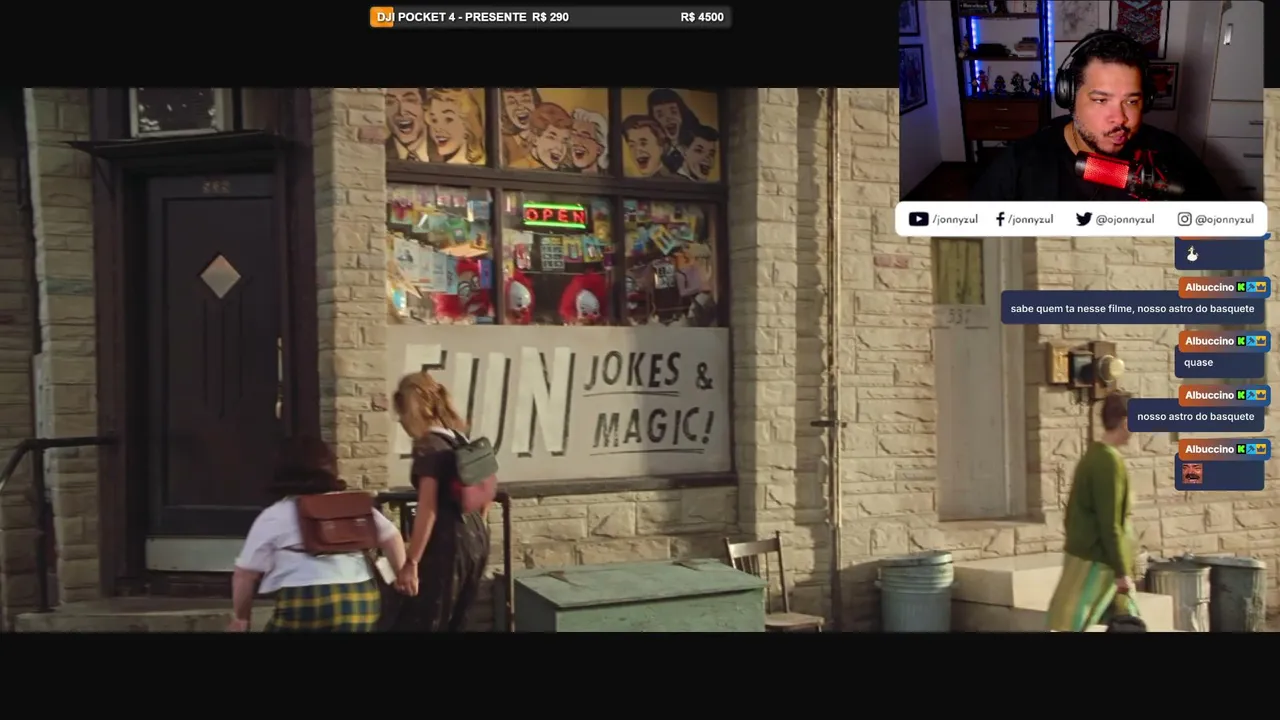The image size is (1280, 720).
Task: Click the chat message 'sabe quem ta nesse filme, nosso astro do basquete'
Action: tap(1132, 309)
